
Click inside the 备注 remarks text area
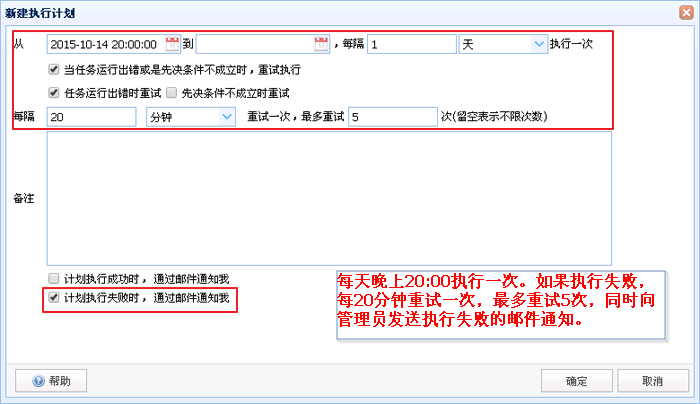coord(329,199)
